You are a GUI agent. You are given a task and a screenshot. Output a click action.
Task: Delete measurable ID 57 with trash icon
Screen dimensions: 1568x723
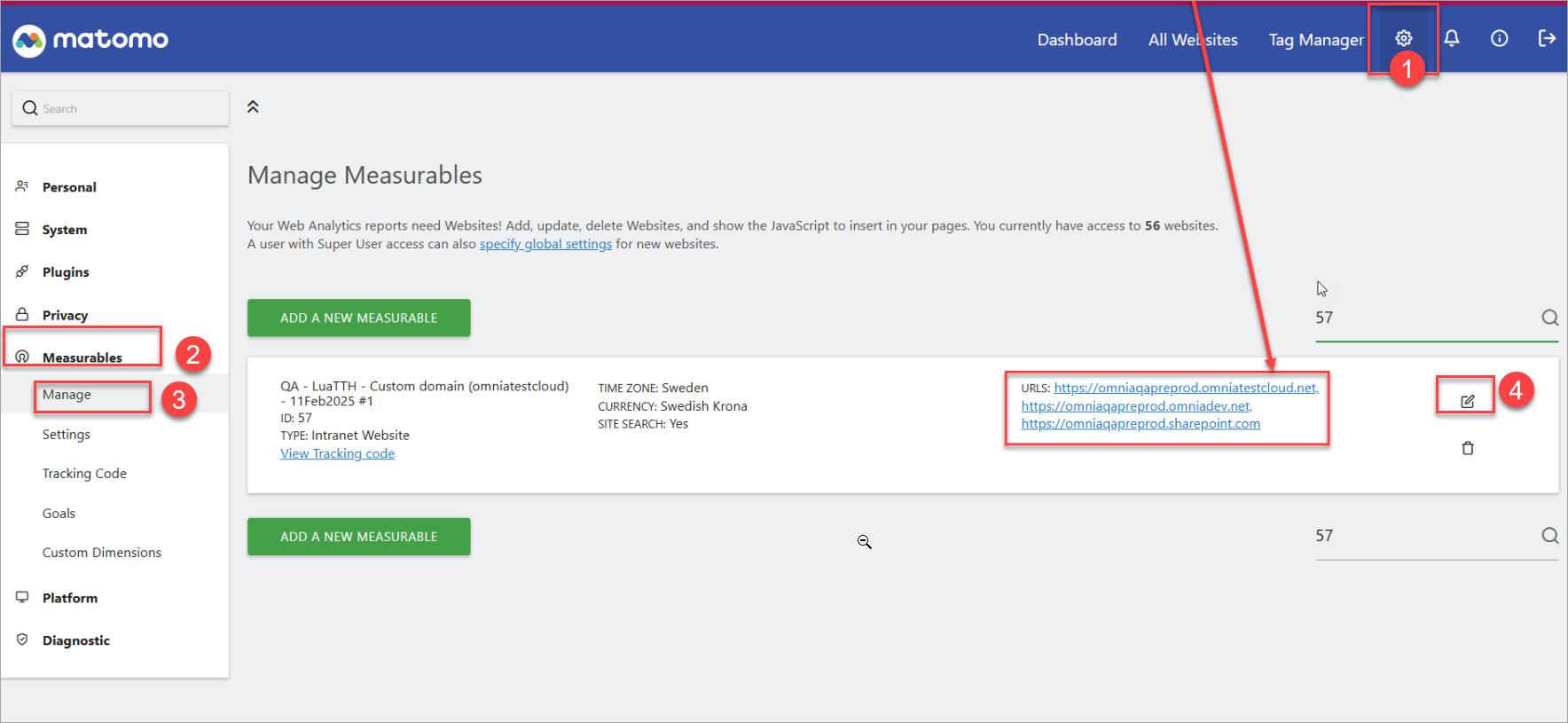(x=1468, y=448)
